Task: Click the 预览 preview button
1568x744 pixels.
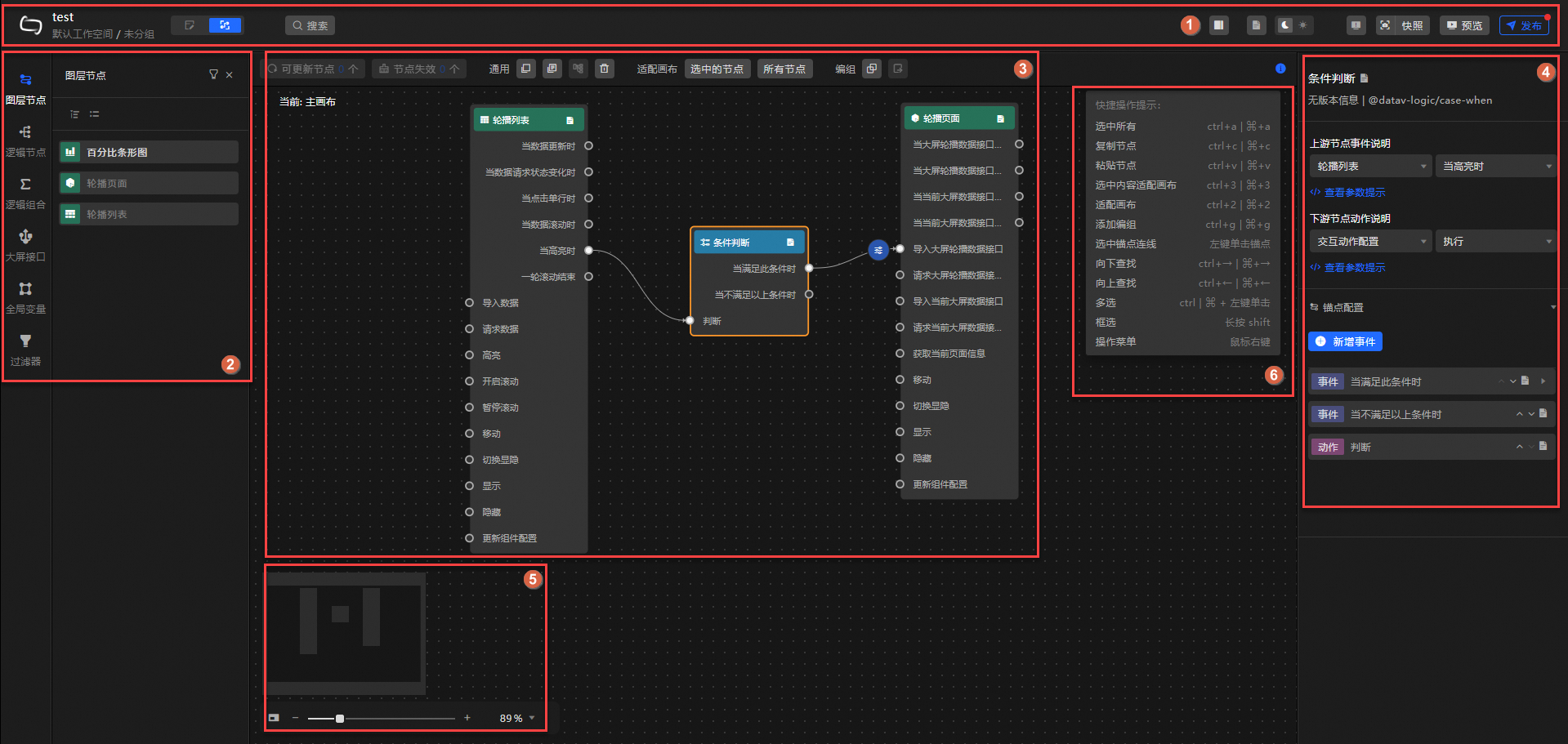Action: click(x=1464, y=25)
